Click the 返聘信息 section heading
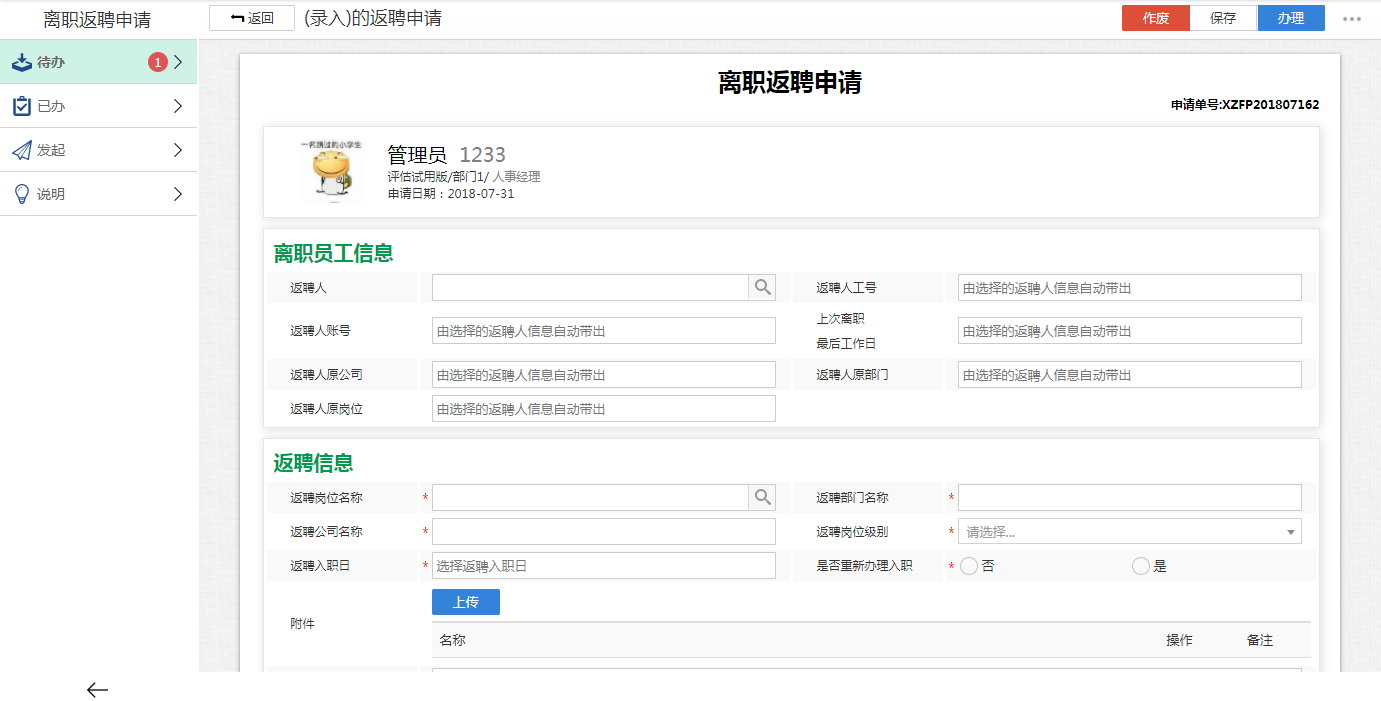Image resolution: width=1381 pixels, height=701 pixels. [313, 464]
